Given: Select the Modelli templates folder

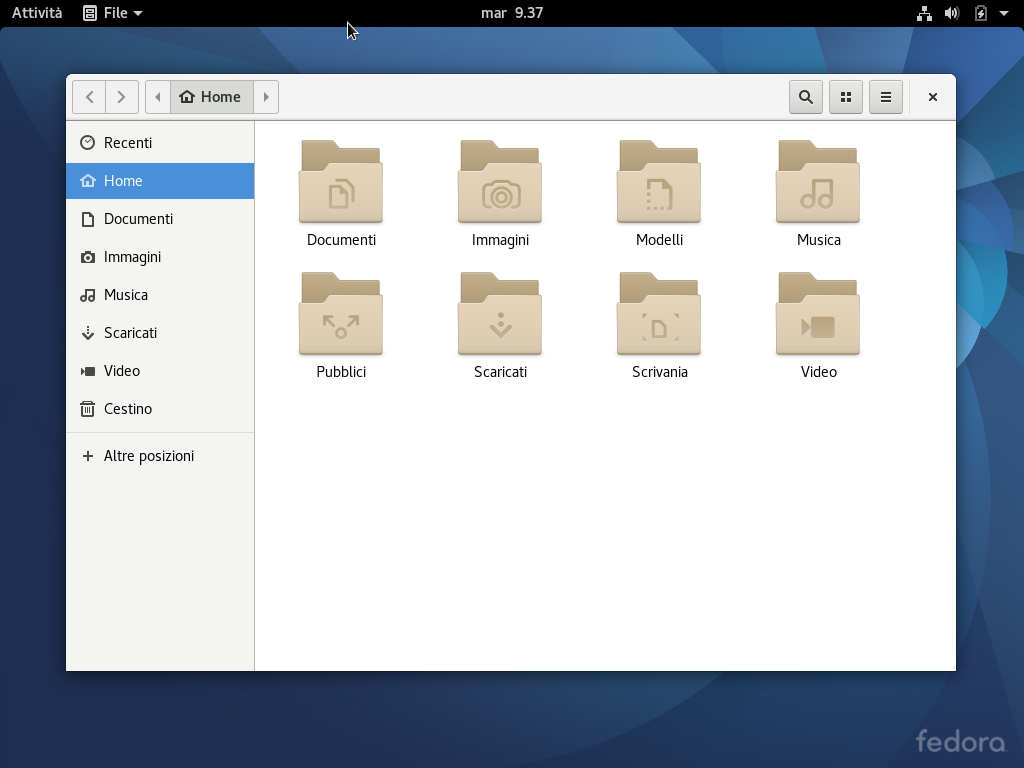Looking at the screenshot, I should 659,183.
